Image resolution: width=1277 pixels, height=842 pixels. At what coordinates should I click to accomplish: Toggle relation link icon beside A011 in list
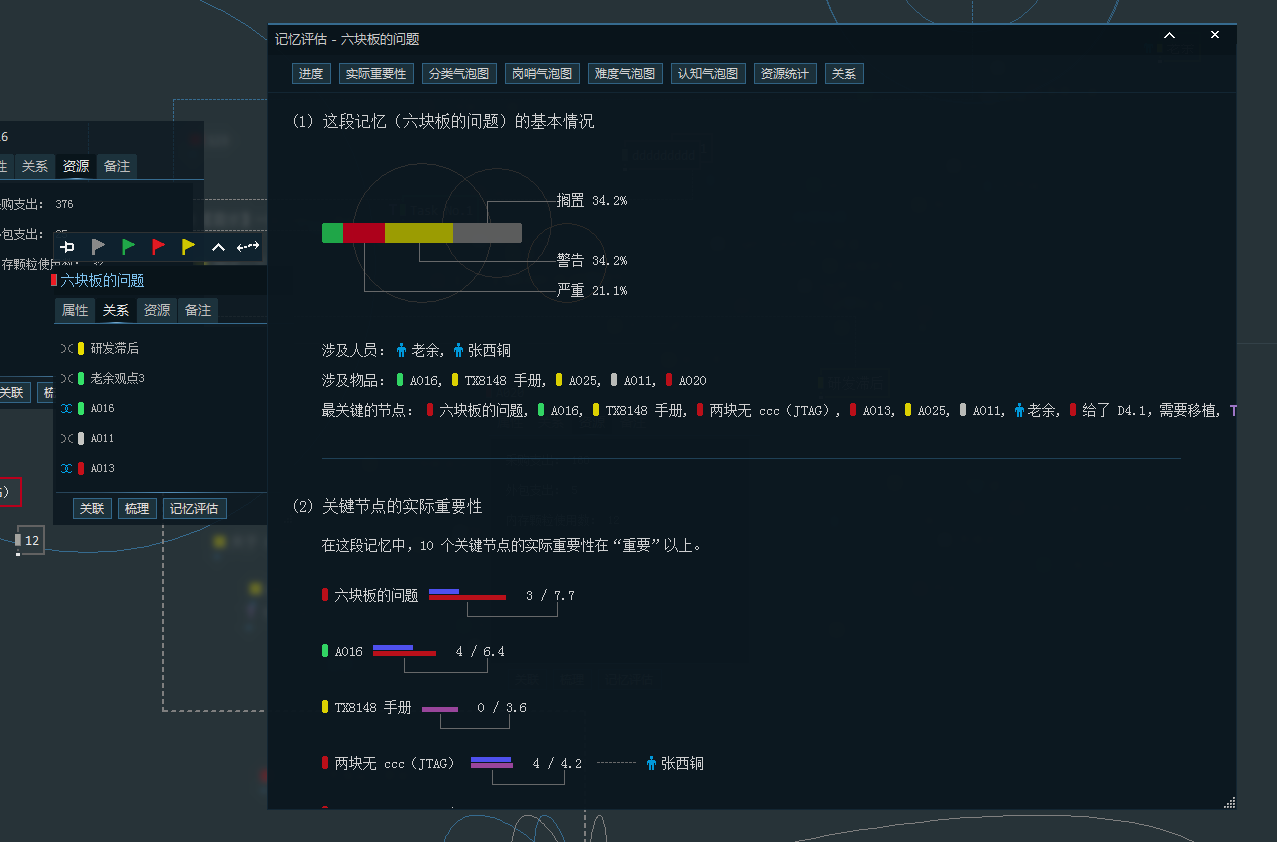66,439
